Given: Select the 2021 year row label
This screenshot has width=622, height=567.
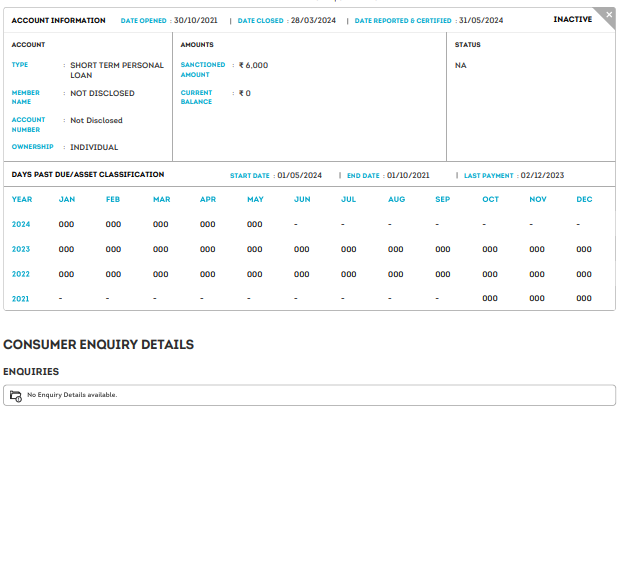Looking at the screenshot, I should coord(21,298).
